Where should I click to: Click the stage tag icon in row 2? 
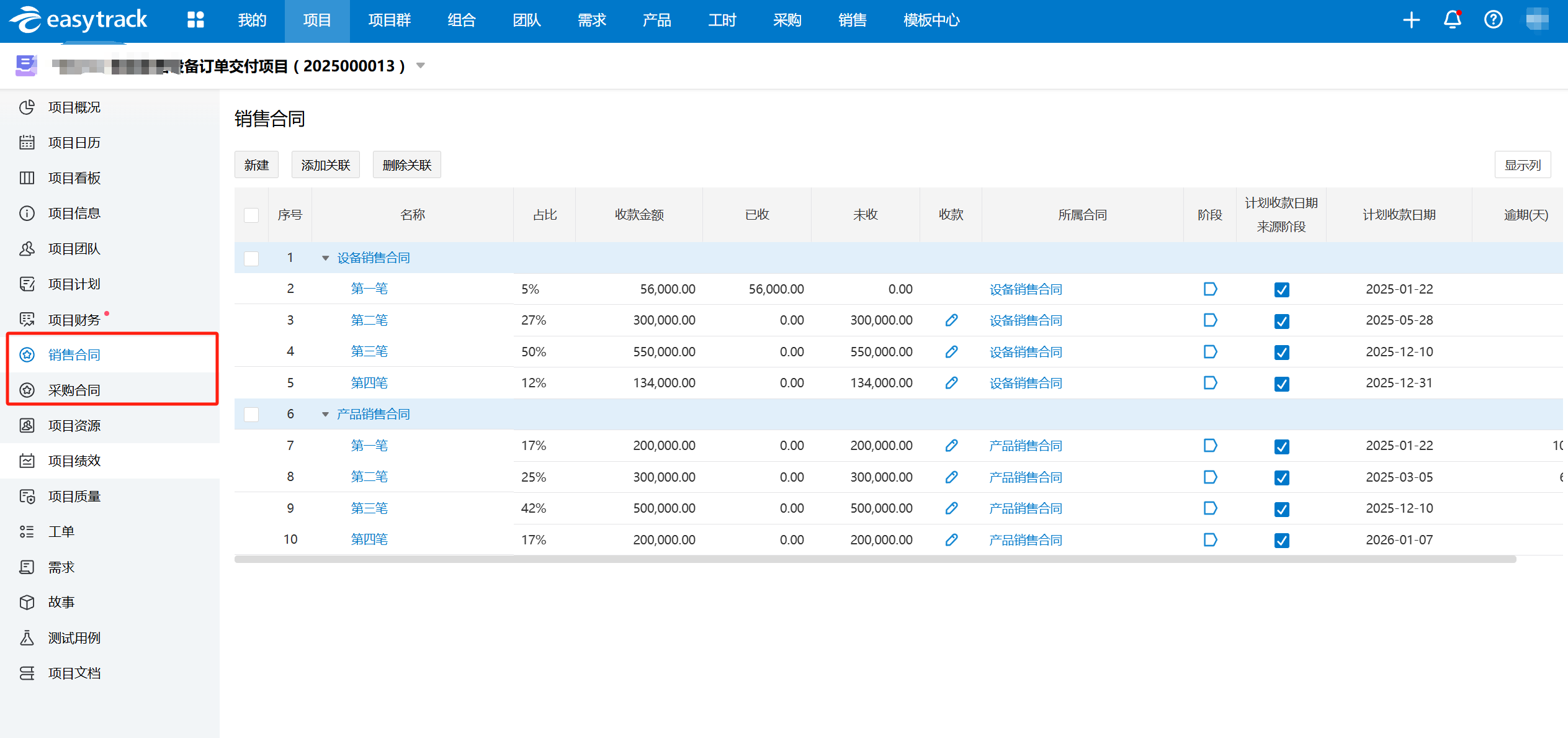[1210, 289]
